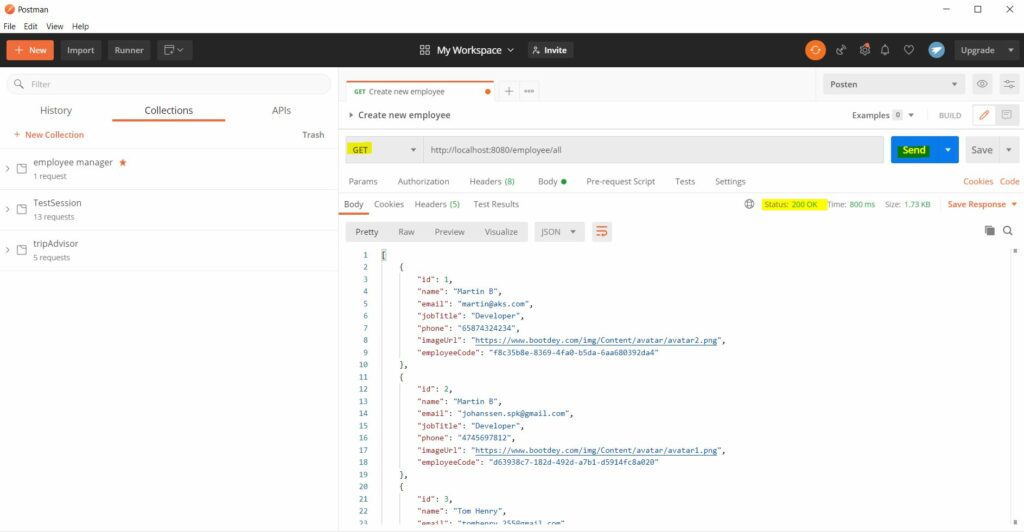Open the Send button dropdown arrow
This screenshot has width=1024, height=532.
click(x=948, y=150)
